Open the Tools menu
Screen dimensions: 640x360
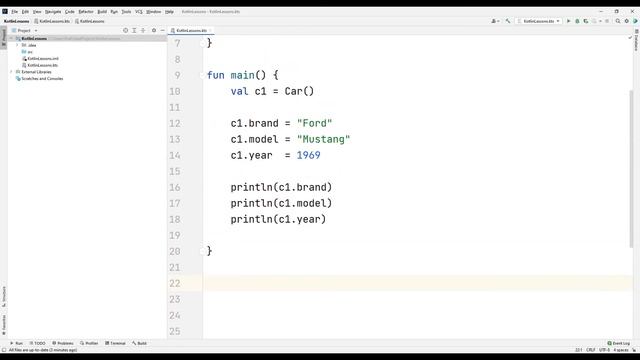[x=127, y=12]
